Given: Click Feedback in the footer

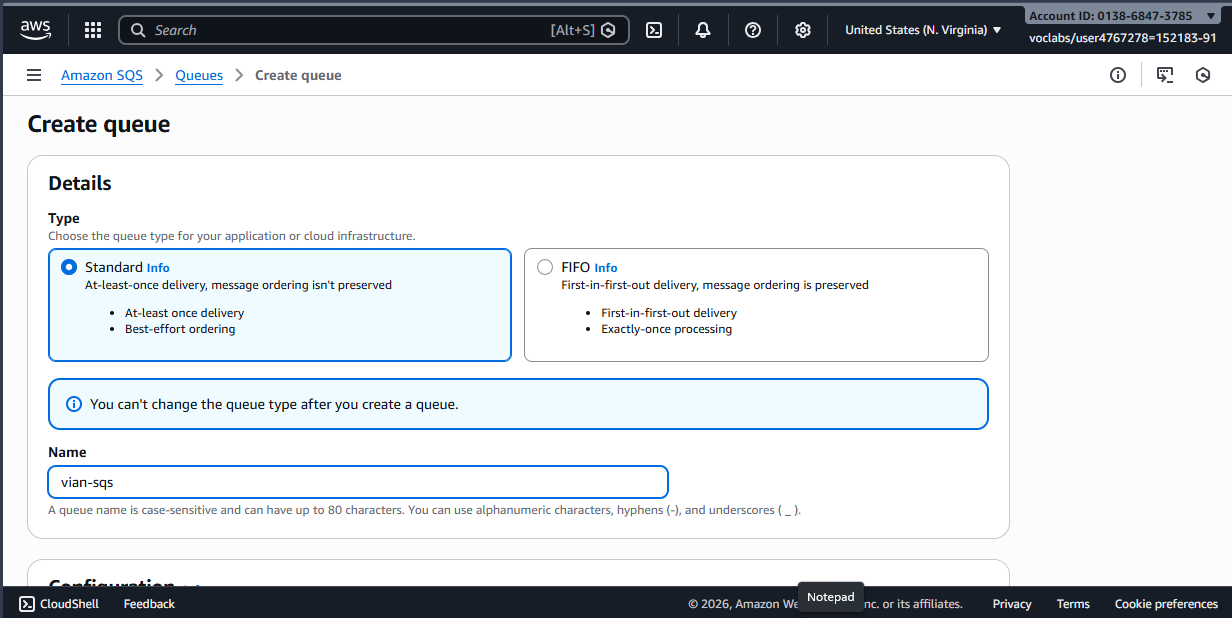Looking at the screenshot, I should coord(149,603).
